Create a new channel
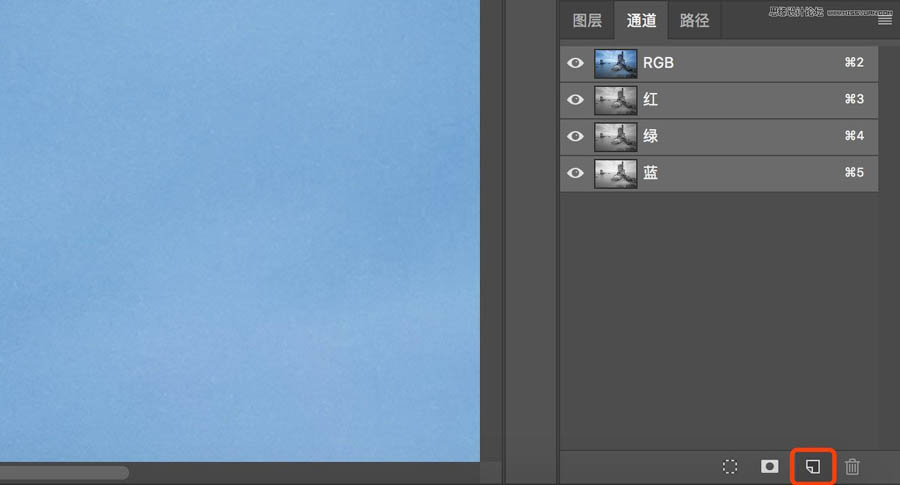The height and width of the screenshot is (485, 900). 813,467
